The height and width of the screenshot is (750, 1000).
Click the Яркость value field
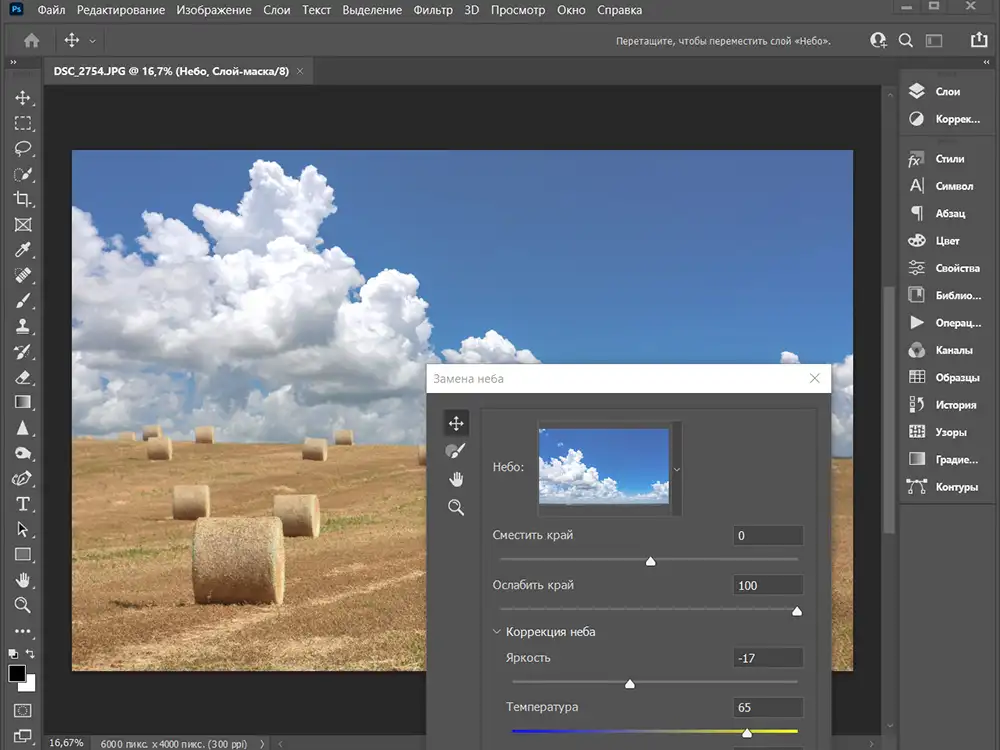pos(768,658)
